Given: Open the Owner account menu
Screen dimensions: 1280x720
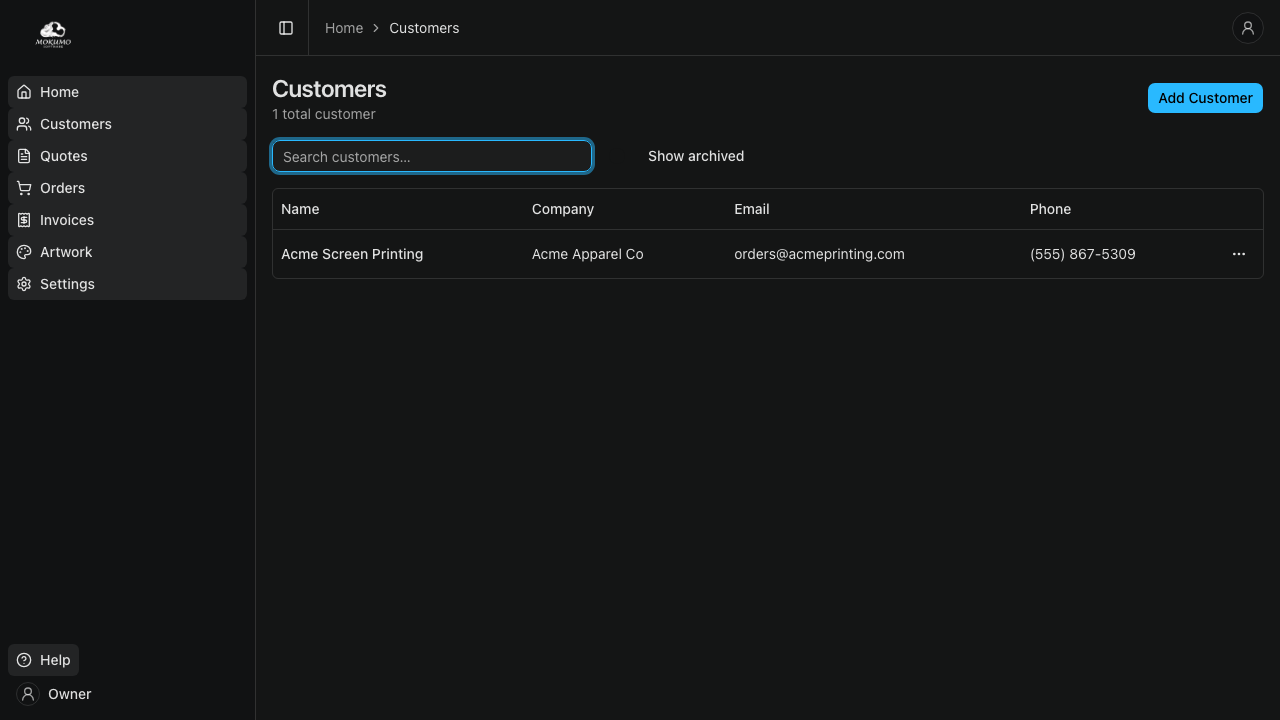Looking at the screenshot, I should 56,694.
